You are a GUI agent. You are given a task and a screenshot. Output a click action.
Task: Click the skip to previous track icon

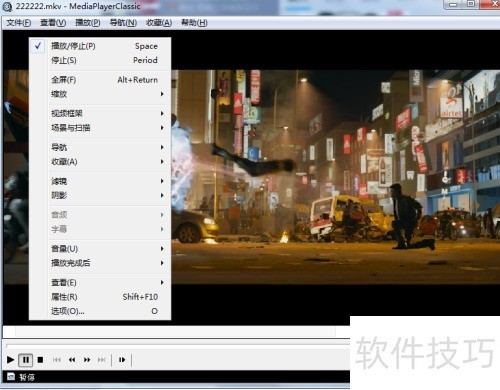coord(57,360)
